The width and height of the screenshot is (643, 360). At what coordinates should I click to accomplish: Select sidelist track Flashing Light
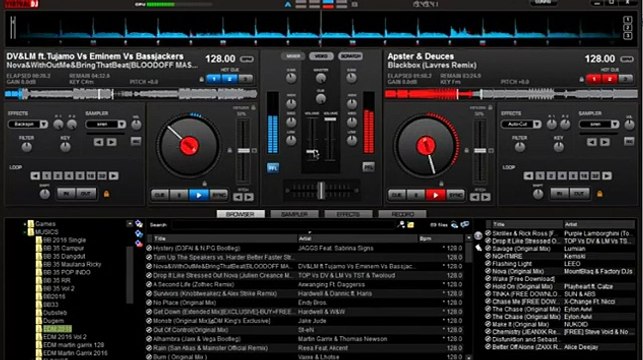pos(560,264)
